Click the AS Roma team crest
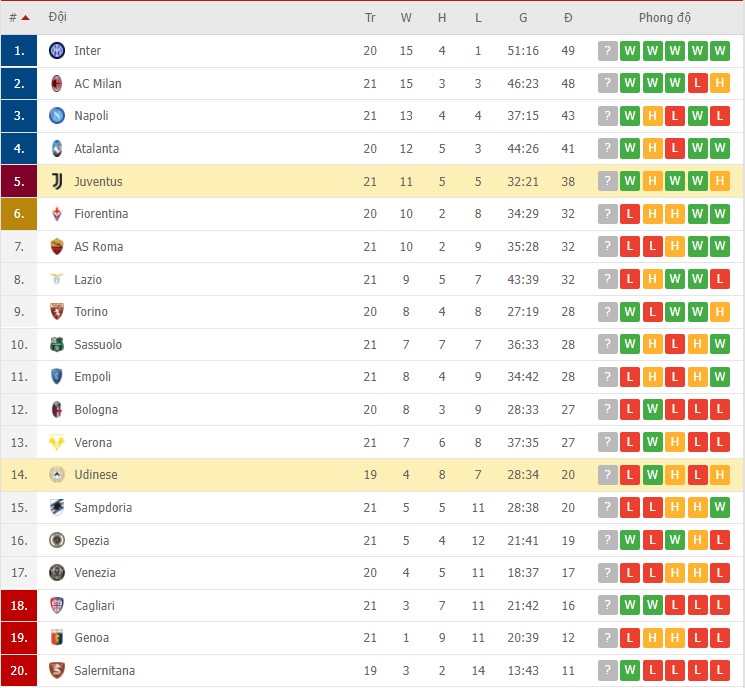 pos(57,246)
